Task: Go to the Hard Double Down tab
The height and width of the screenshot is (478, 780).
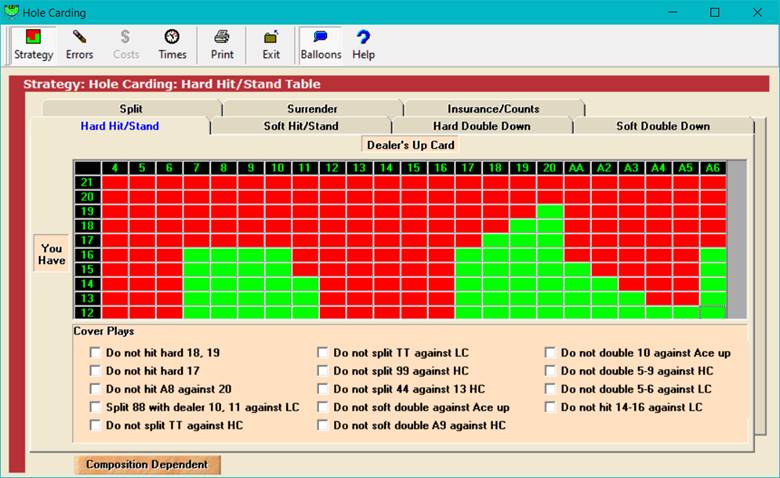Action: (x=481, y=126)
